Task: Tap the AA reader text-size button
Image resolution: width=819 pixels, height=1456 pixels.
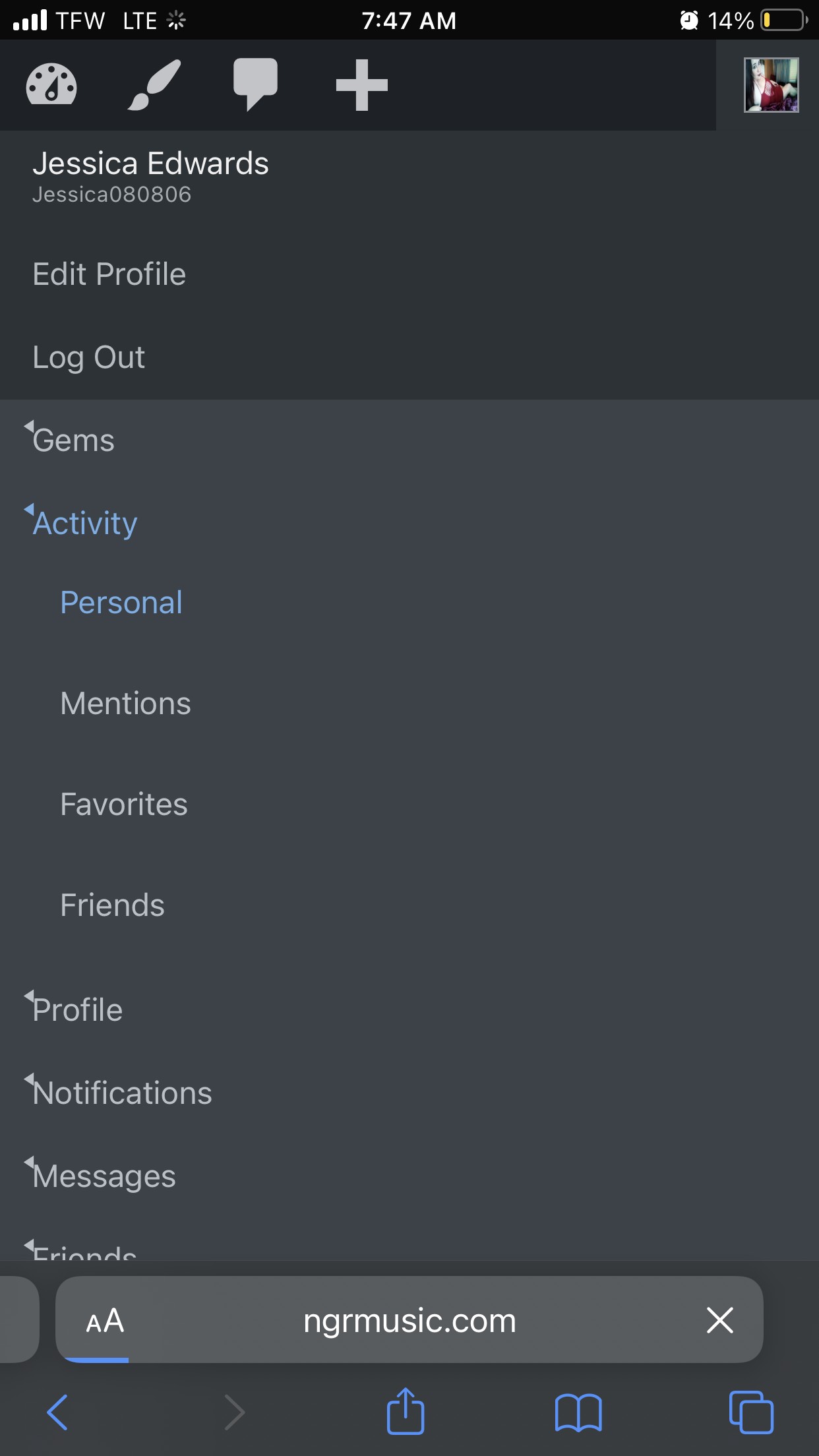Action: pos(105,1321)
